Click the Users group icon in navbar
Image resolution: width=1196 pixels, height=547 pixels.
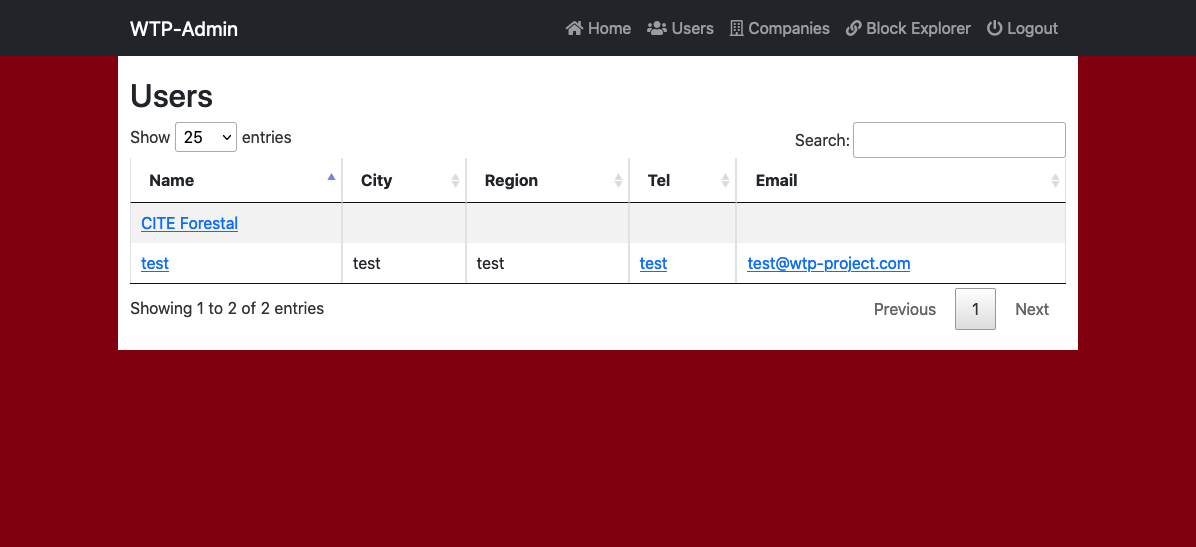[657, 28]
